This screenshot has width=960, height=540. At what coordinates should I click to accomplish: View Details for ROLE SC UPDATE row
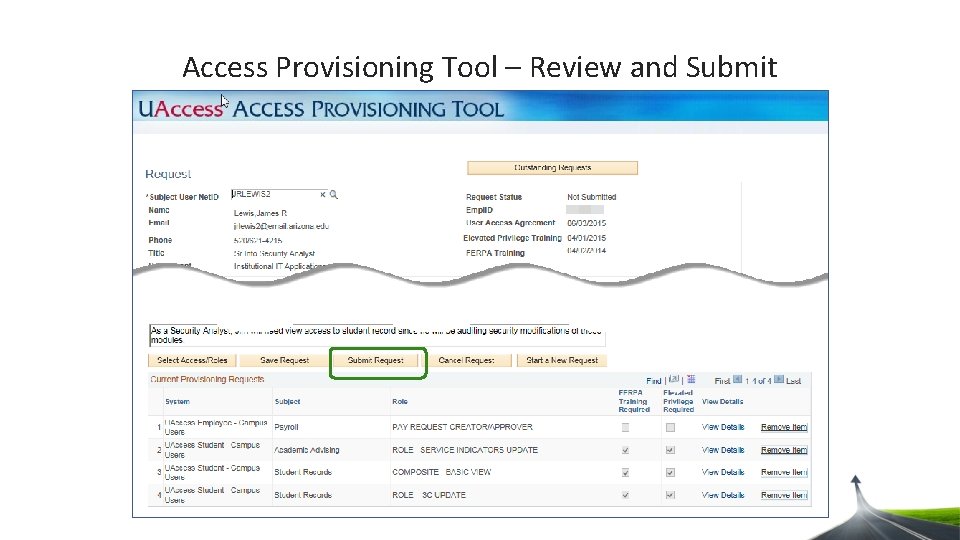click(722, 495)
